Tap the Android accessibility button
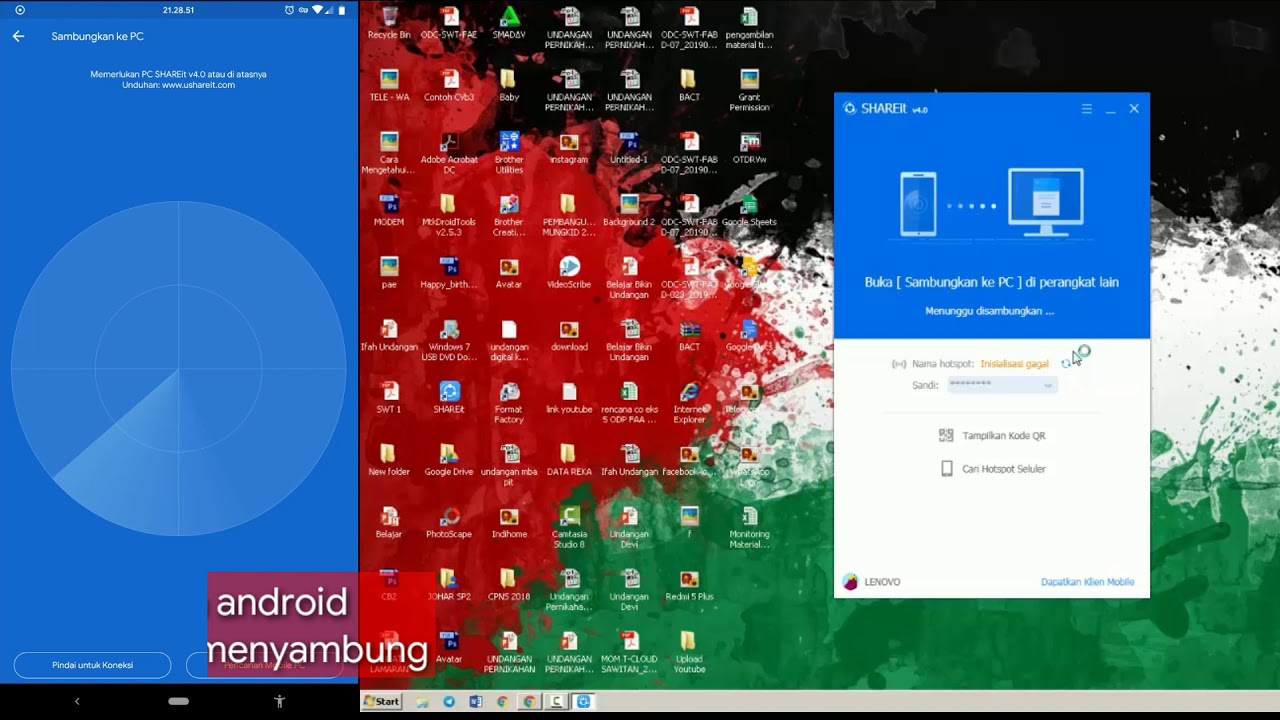1280x720 pixels. point(280,702)
